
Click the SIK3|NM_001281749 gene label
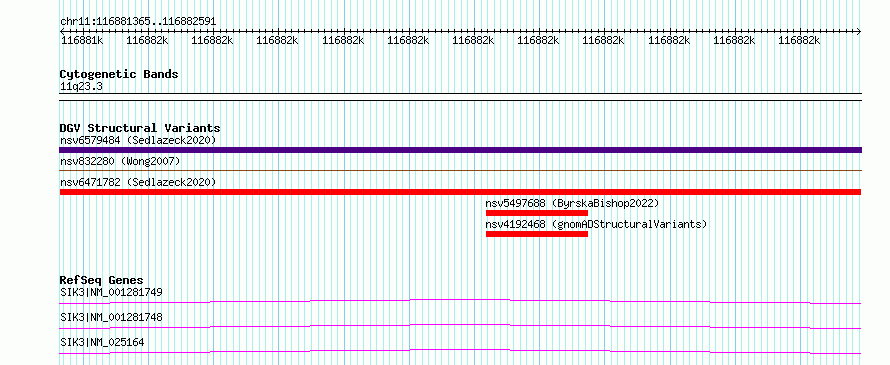pos(111,293)
